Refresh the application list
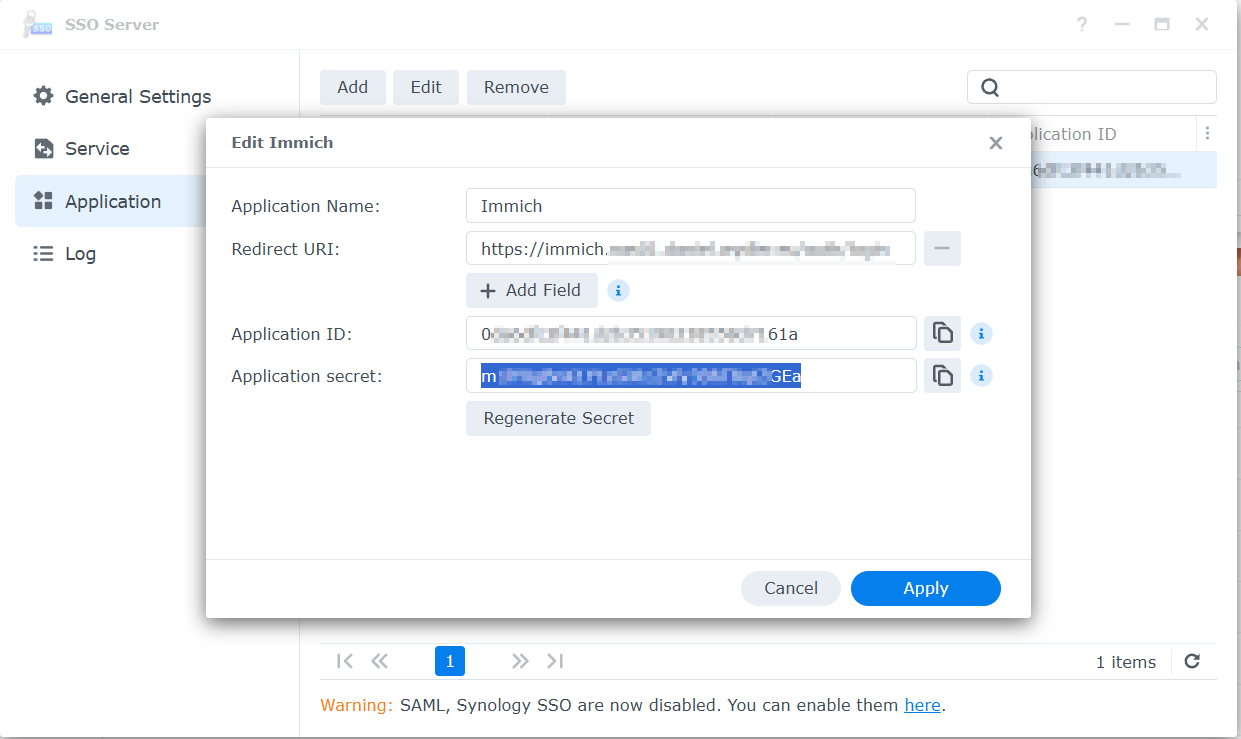The width and height of the screenshot is (1241, 739). (x=1192, y=661)
